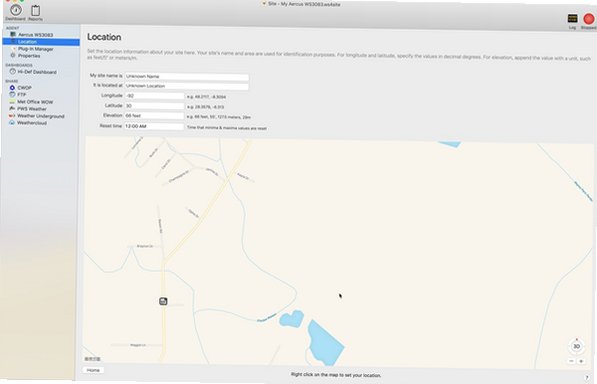
Task: Click the PWS Weather icon
Action: (x=12, y=108)
